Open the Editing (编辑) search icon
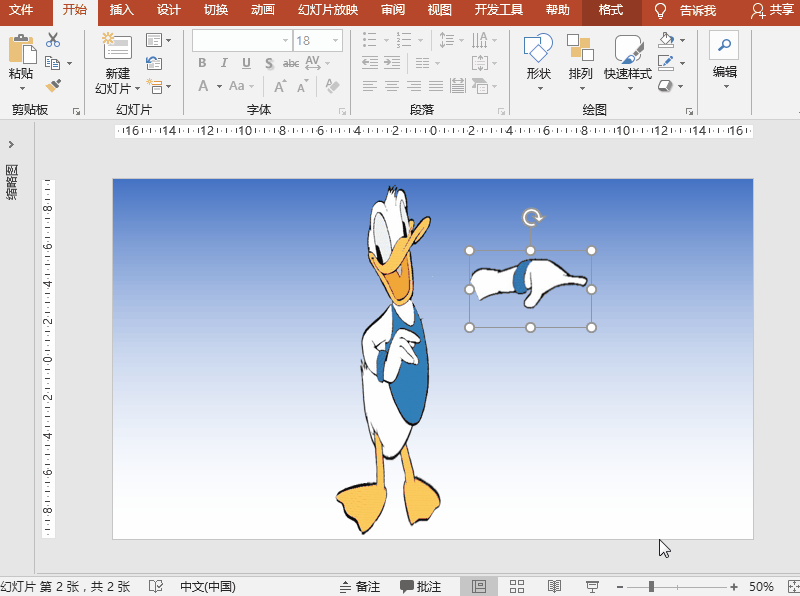 pos(724,45)
